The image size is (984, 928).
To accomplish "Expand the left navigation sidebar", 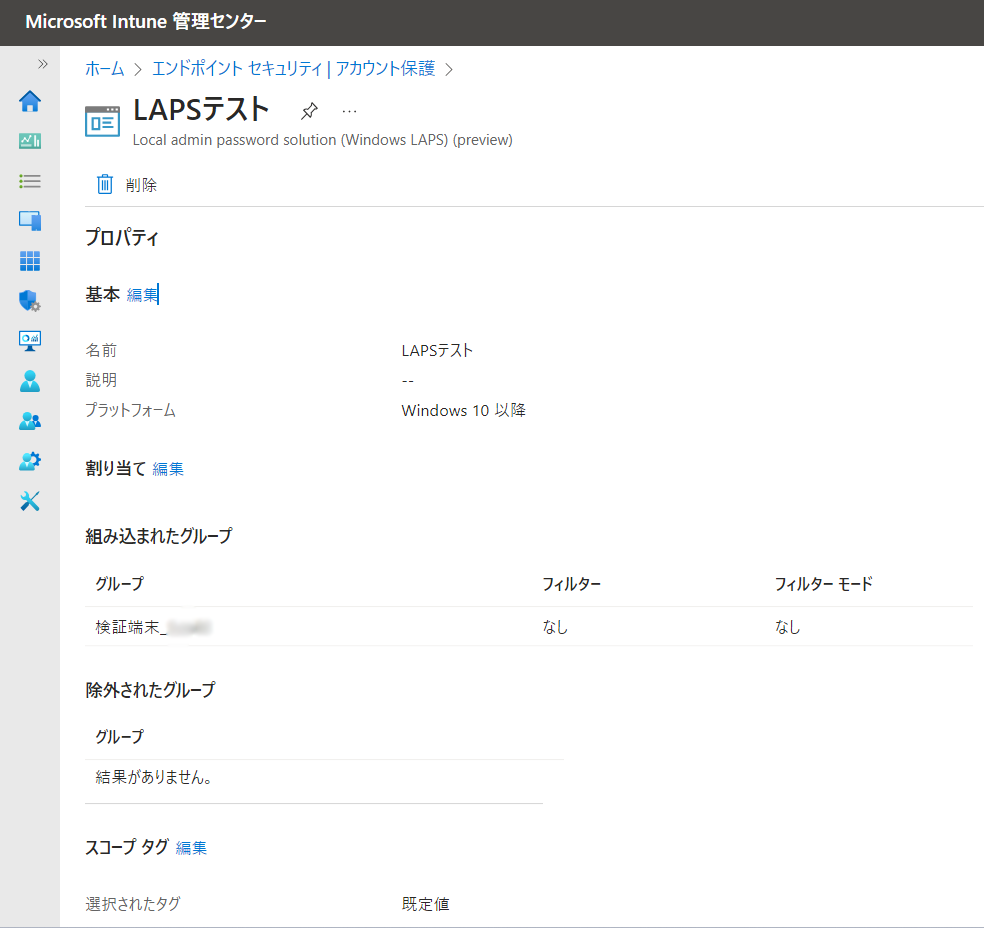I will [43, 64].
